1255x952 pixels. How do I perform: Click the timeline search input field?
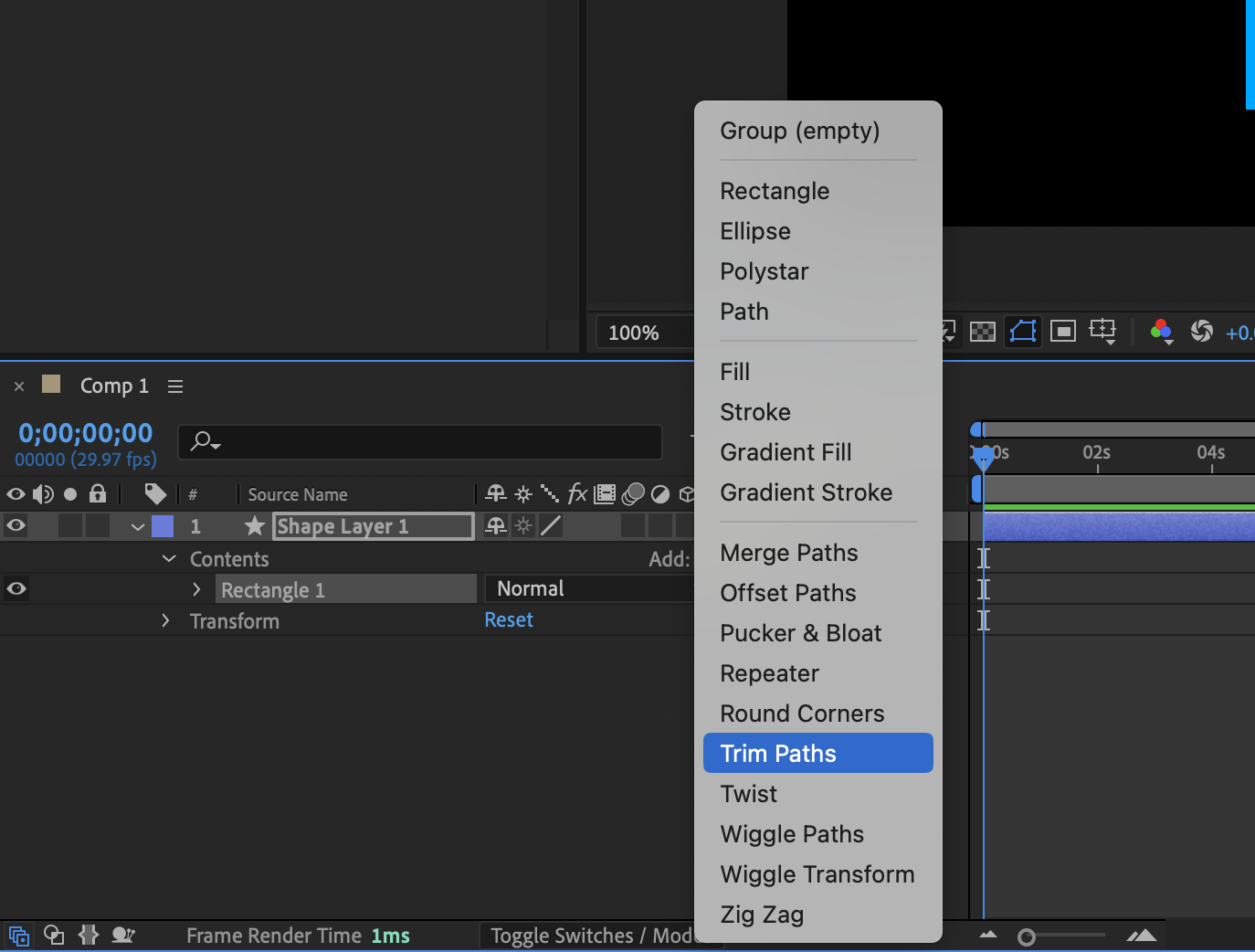(x=420, y=442)
